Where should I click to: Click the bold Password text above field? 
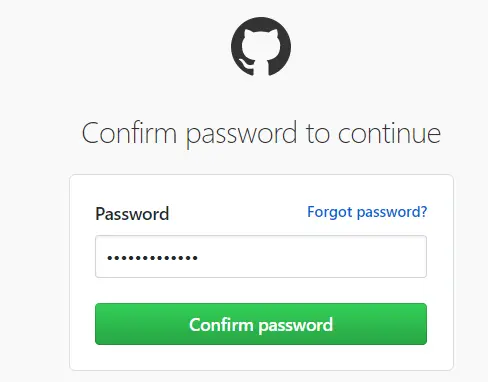click(132, 214)
